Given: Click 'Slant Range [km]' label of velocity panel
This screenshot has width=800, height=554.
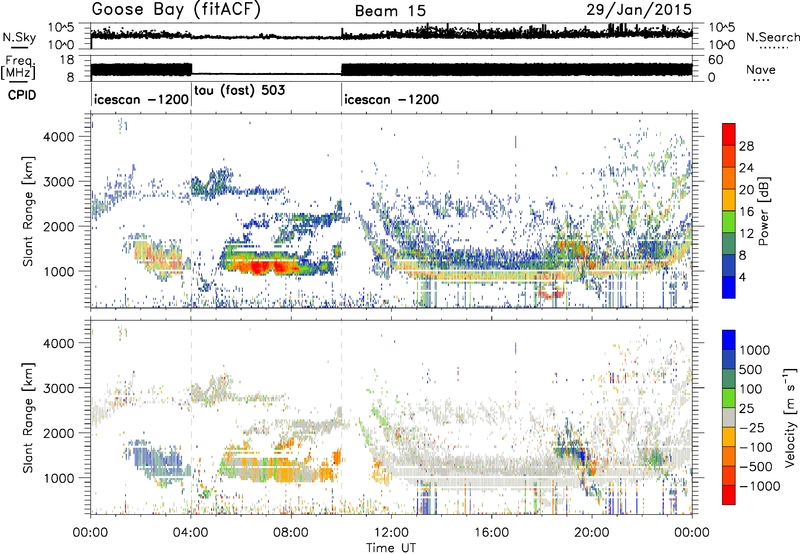Looking at the screenshot, I should (28, 418).
